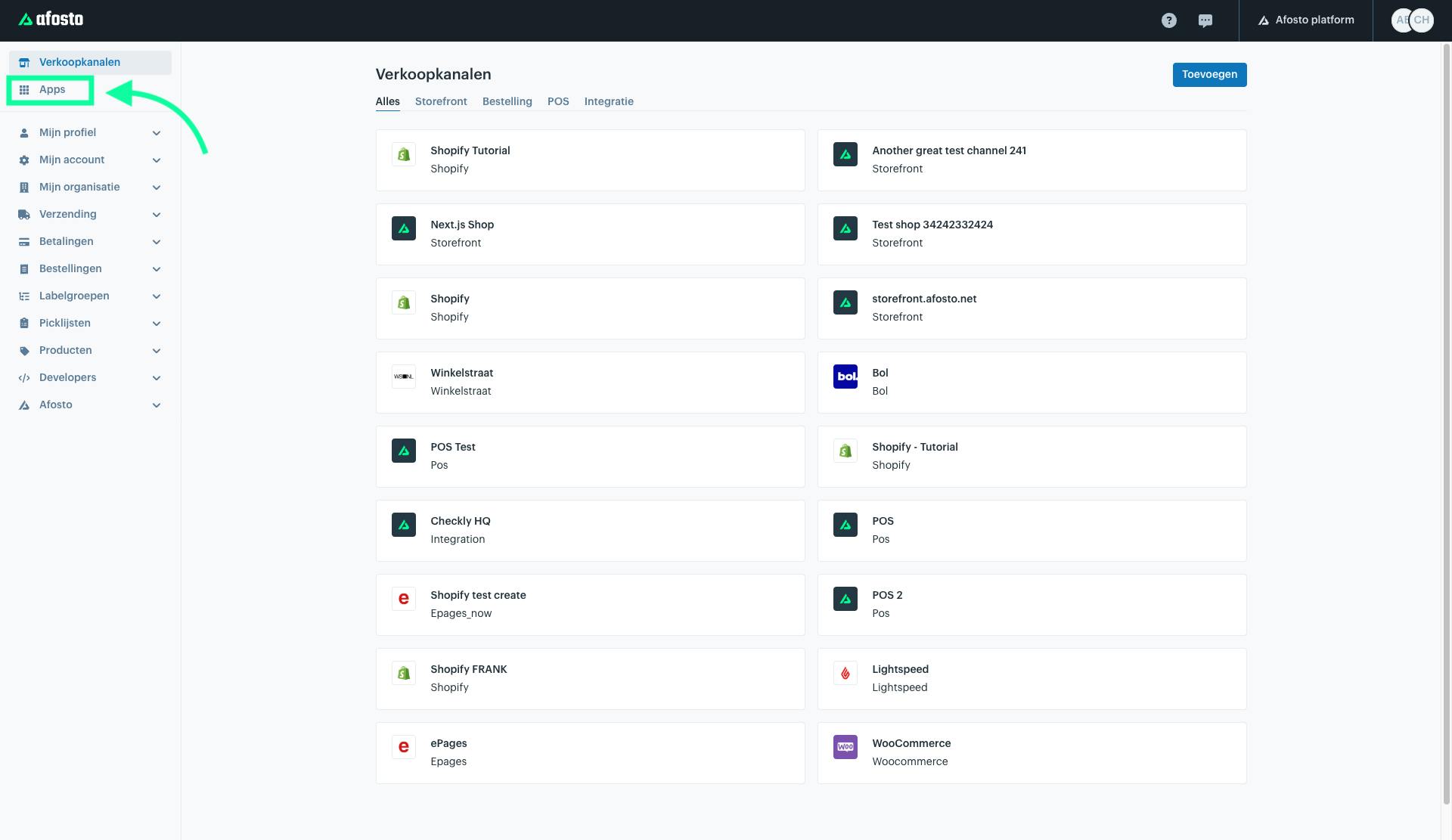Switch to the Integratie tab
The height and width of the screenshot is (840, 1452).
(609, 101)
